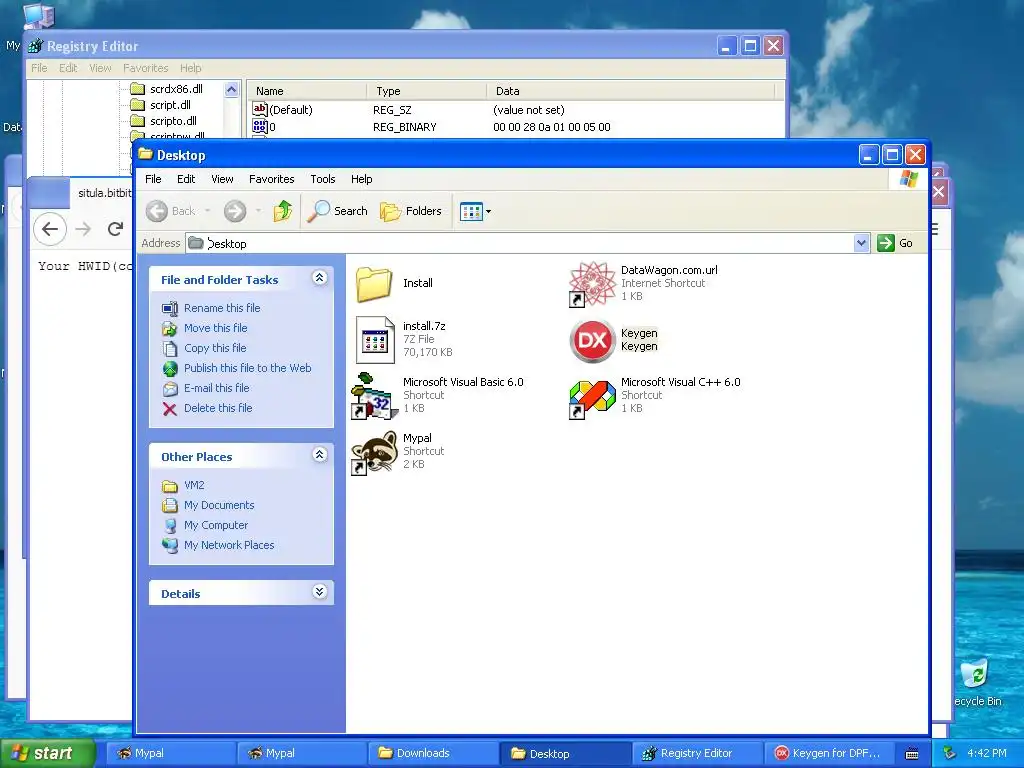Collapse the Other Places panel
Viewport: 1024px width, 768px height.
[319, 455]
